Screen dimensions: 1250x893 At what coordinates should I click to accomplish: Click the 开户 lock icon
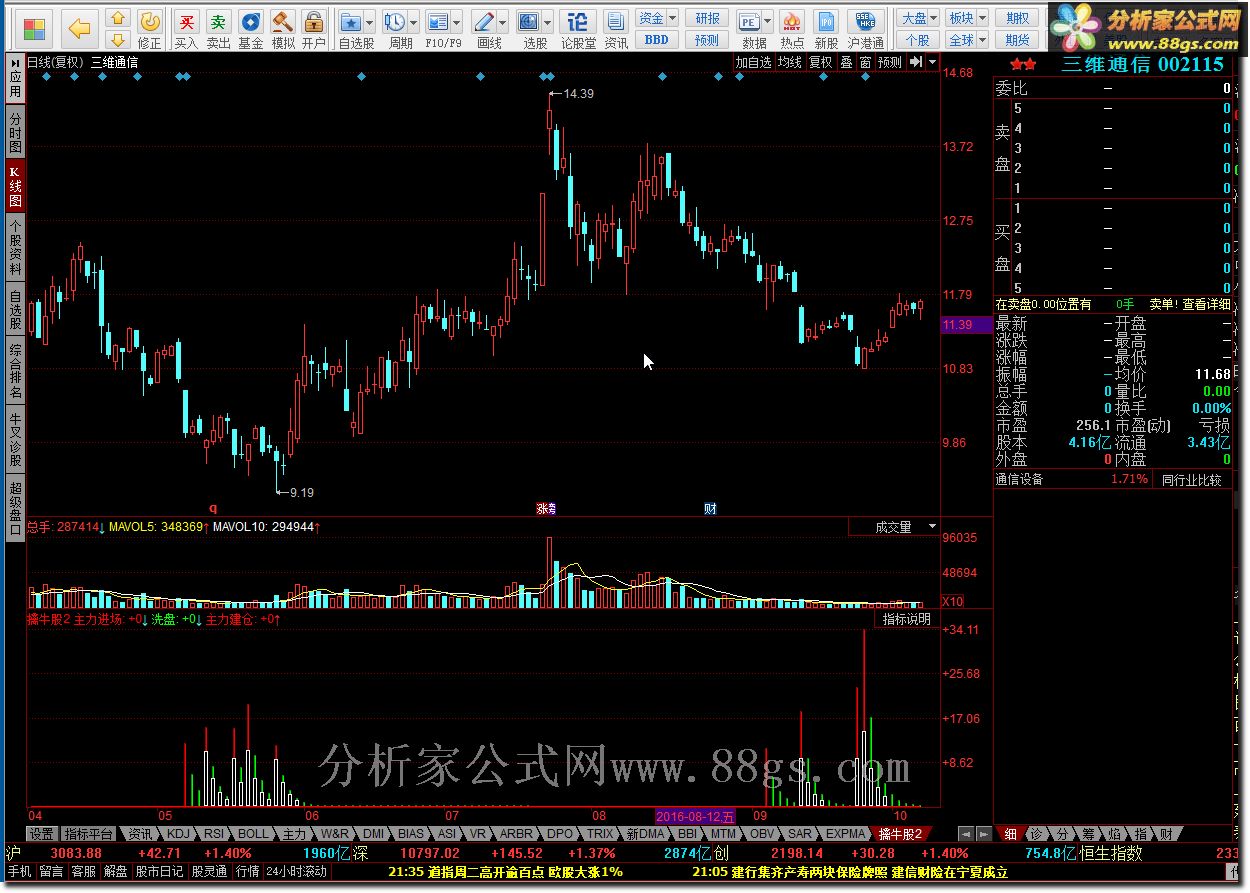(x=314, y=29)
